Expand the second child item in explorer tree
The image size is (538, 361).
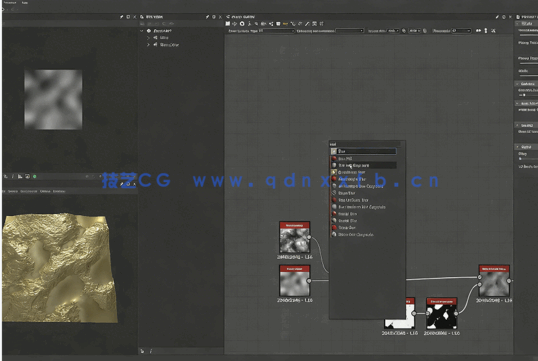click(x=149, y=45)
